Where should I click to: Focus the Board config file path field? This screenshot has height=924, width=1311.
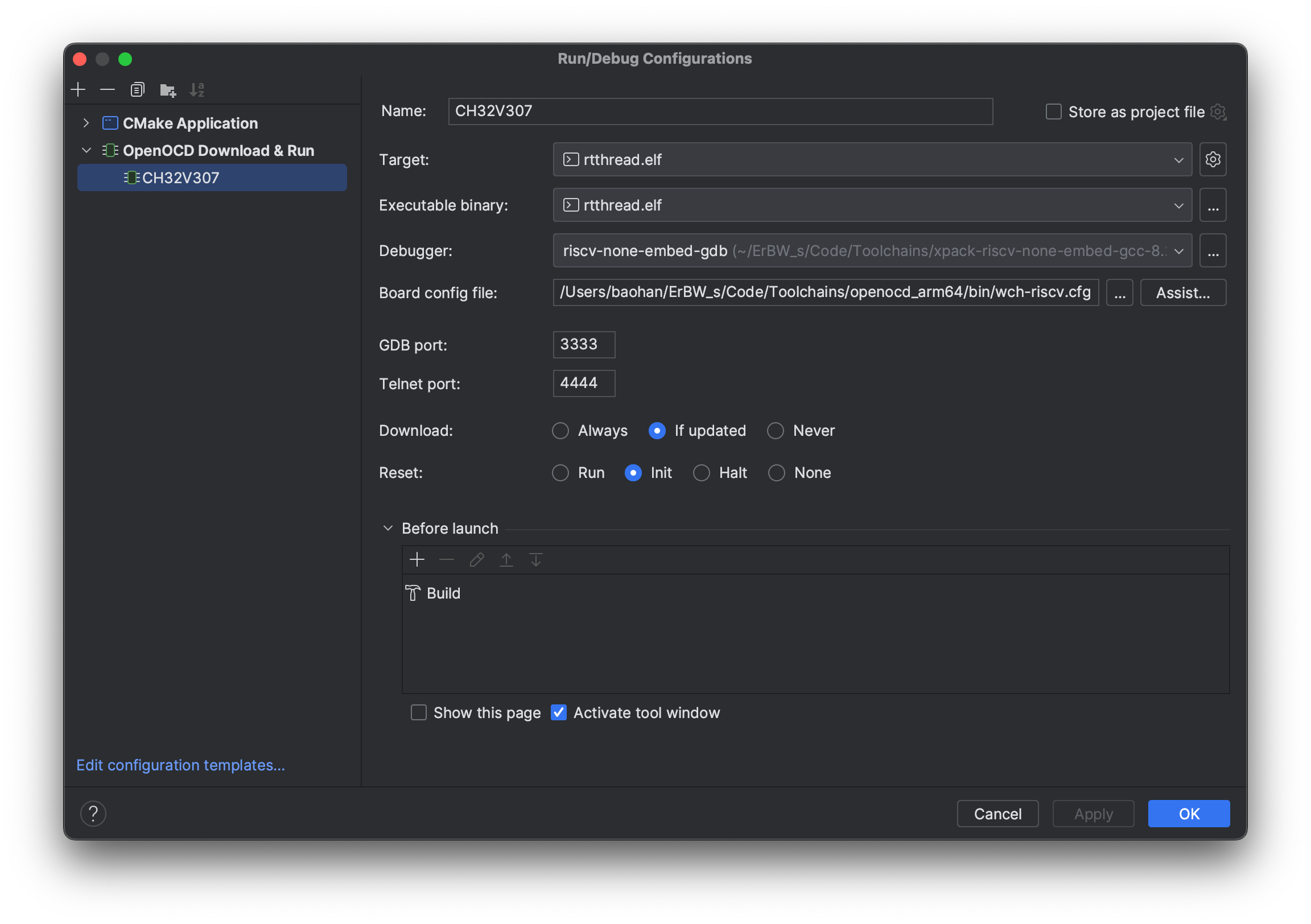(x=826, y=293)
